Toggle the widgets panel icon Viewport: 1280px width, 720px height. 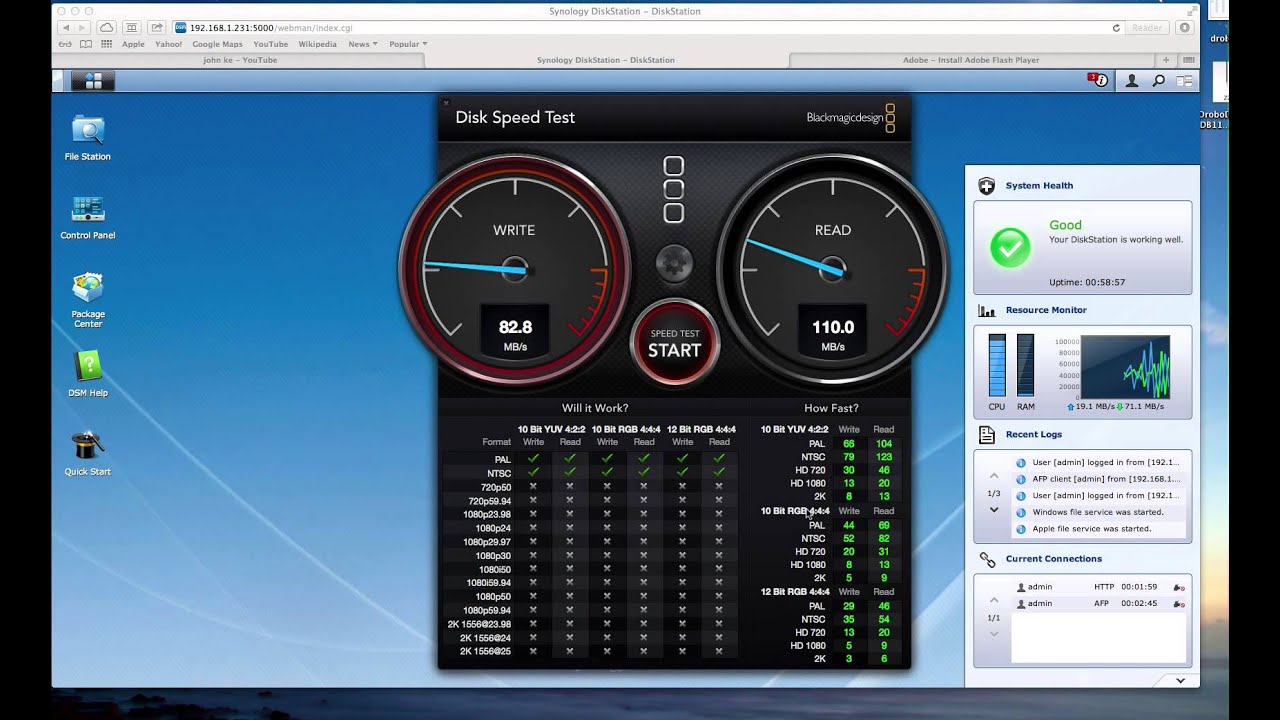click(x=1185, y=81)
